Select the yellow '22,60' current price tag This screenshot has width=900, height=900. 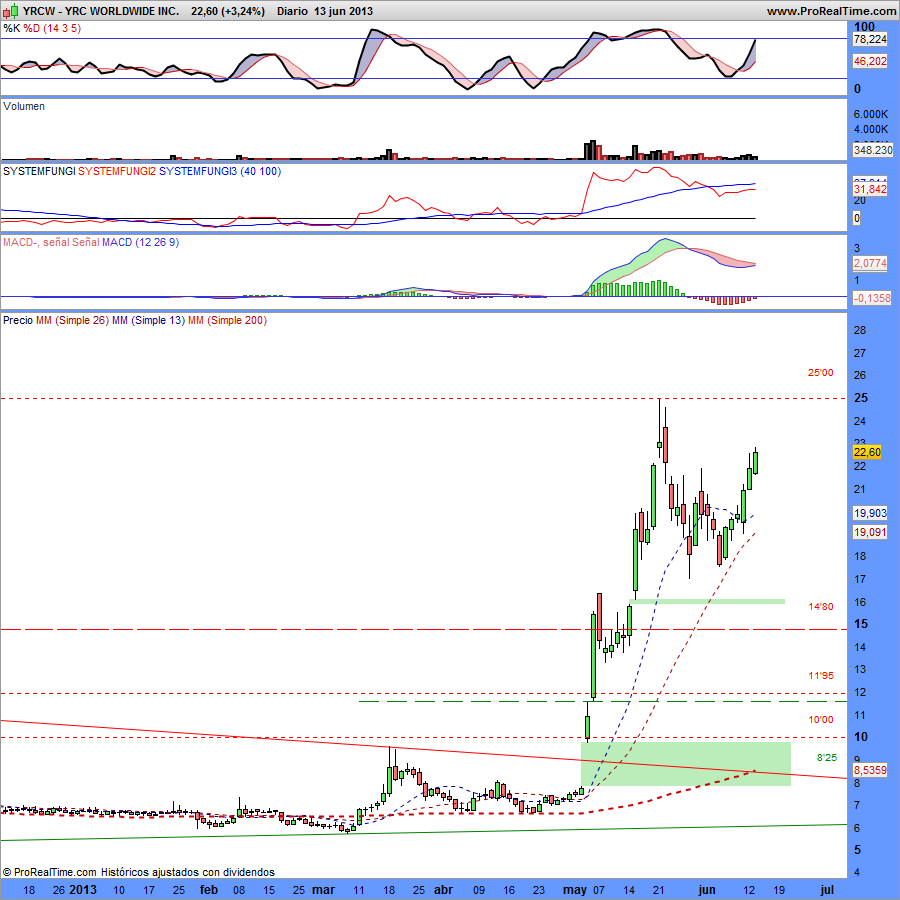pyautogui.click(x=867, y=452)
